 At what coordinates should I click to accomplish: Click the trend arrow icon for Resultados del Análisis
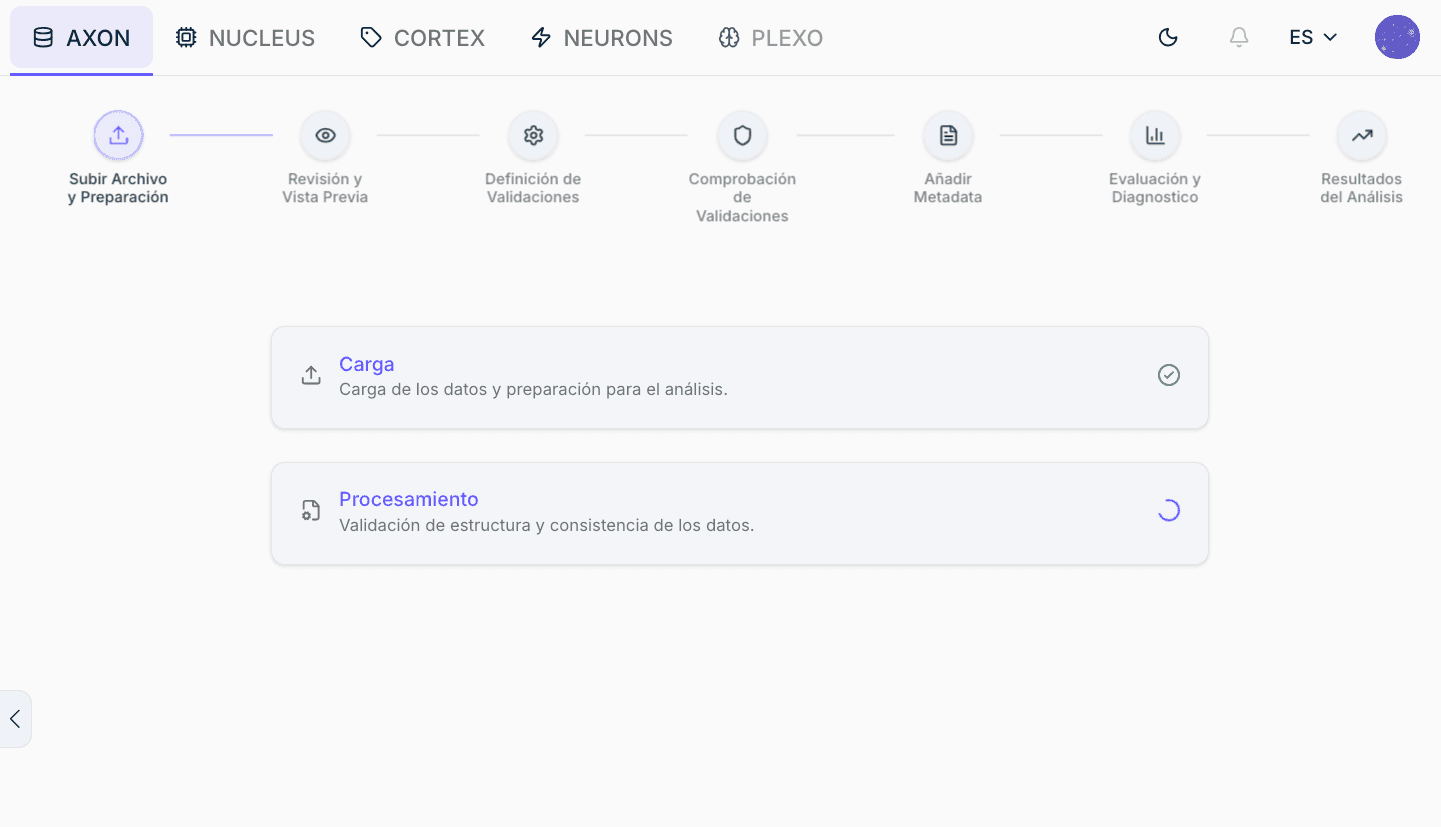[x=1362, y=135]
